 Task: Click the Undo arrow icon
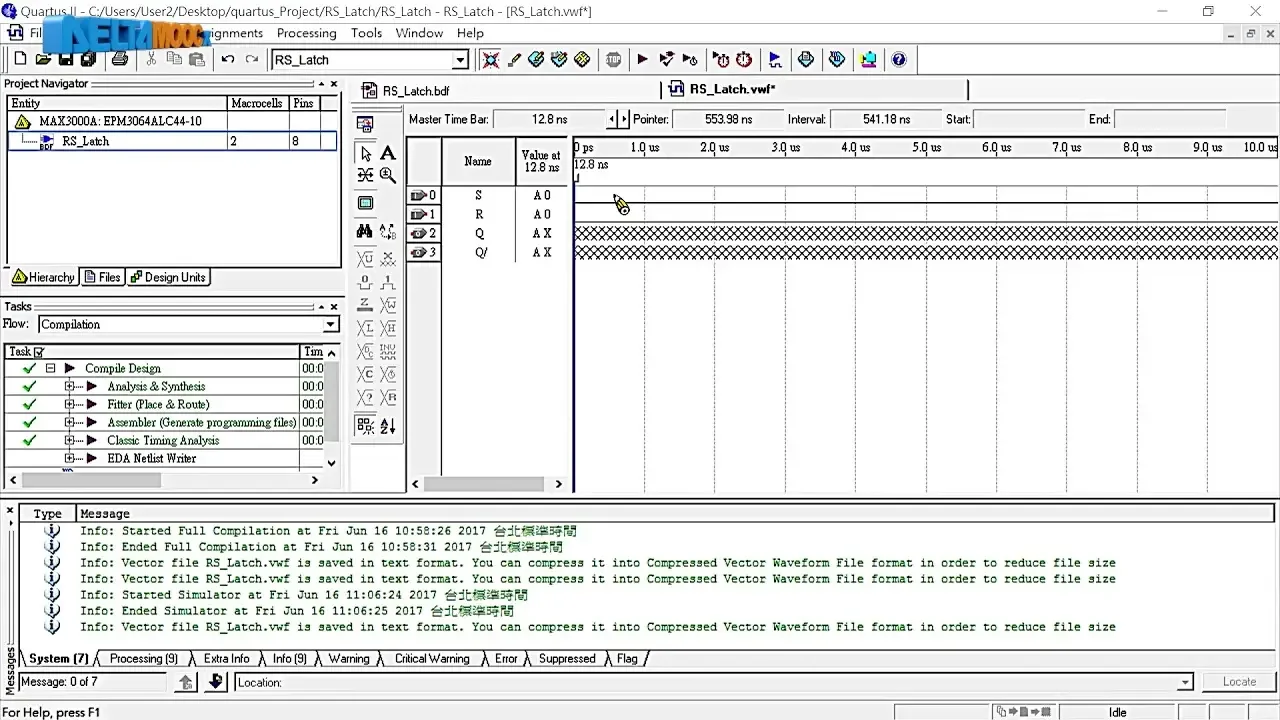point(228,59)
